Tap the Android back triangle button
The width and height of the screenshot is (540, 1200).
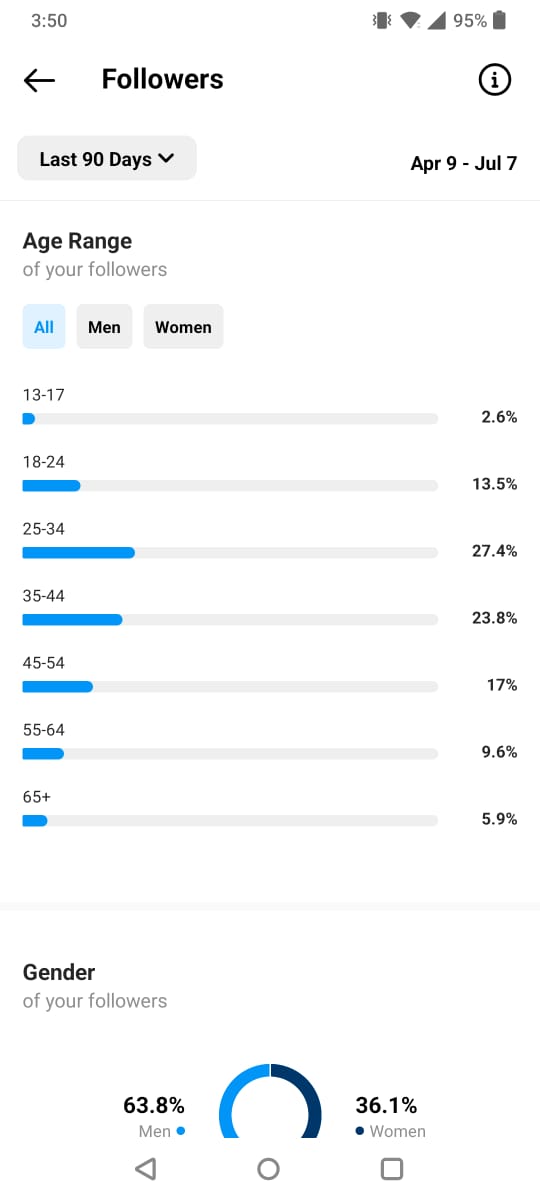[145, 1168]
